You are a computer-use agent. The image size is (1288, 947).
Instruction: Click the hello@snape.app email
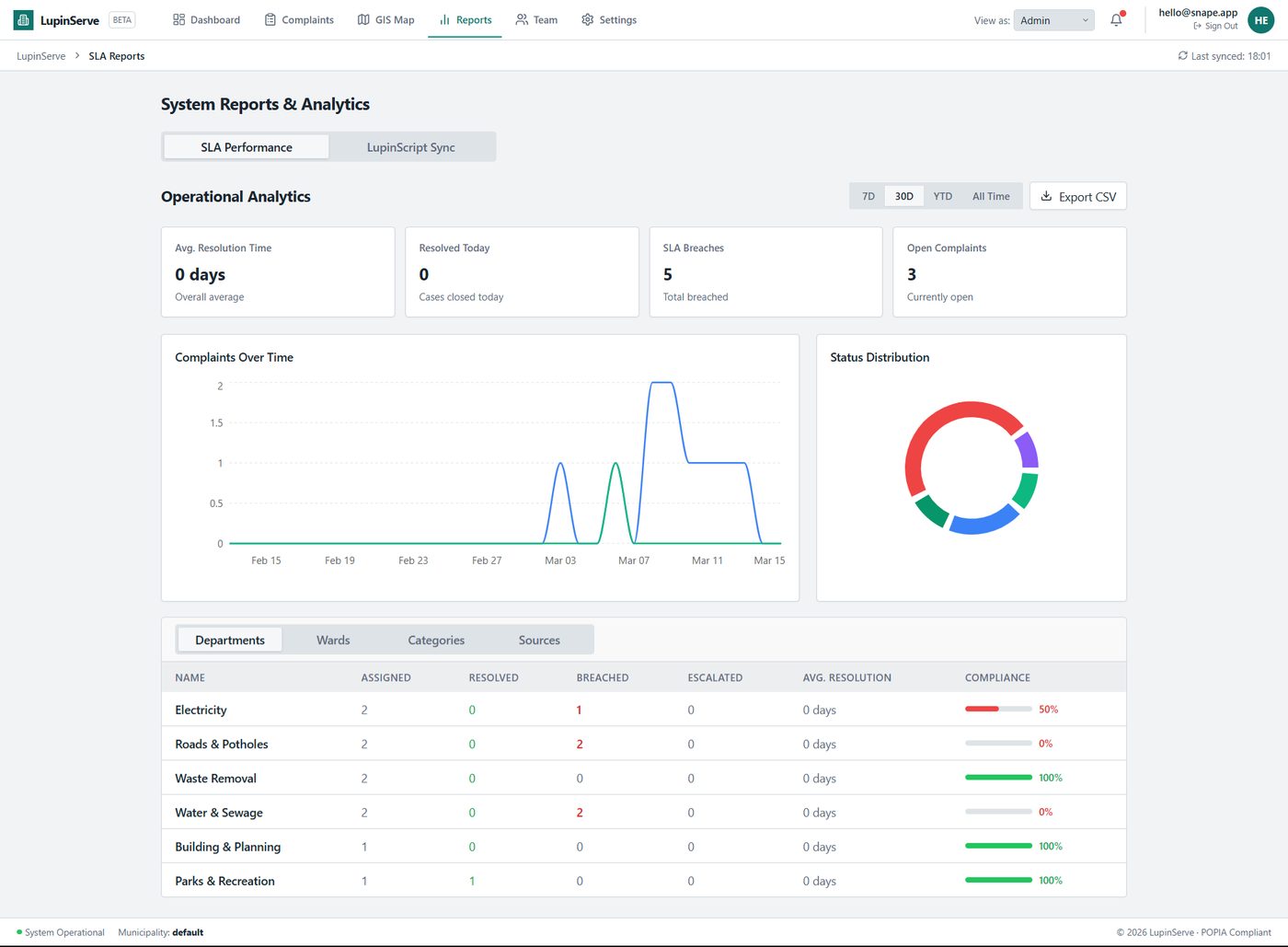pyautogui.click(x=1198, y=13)
